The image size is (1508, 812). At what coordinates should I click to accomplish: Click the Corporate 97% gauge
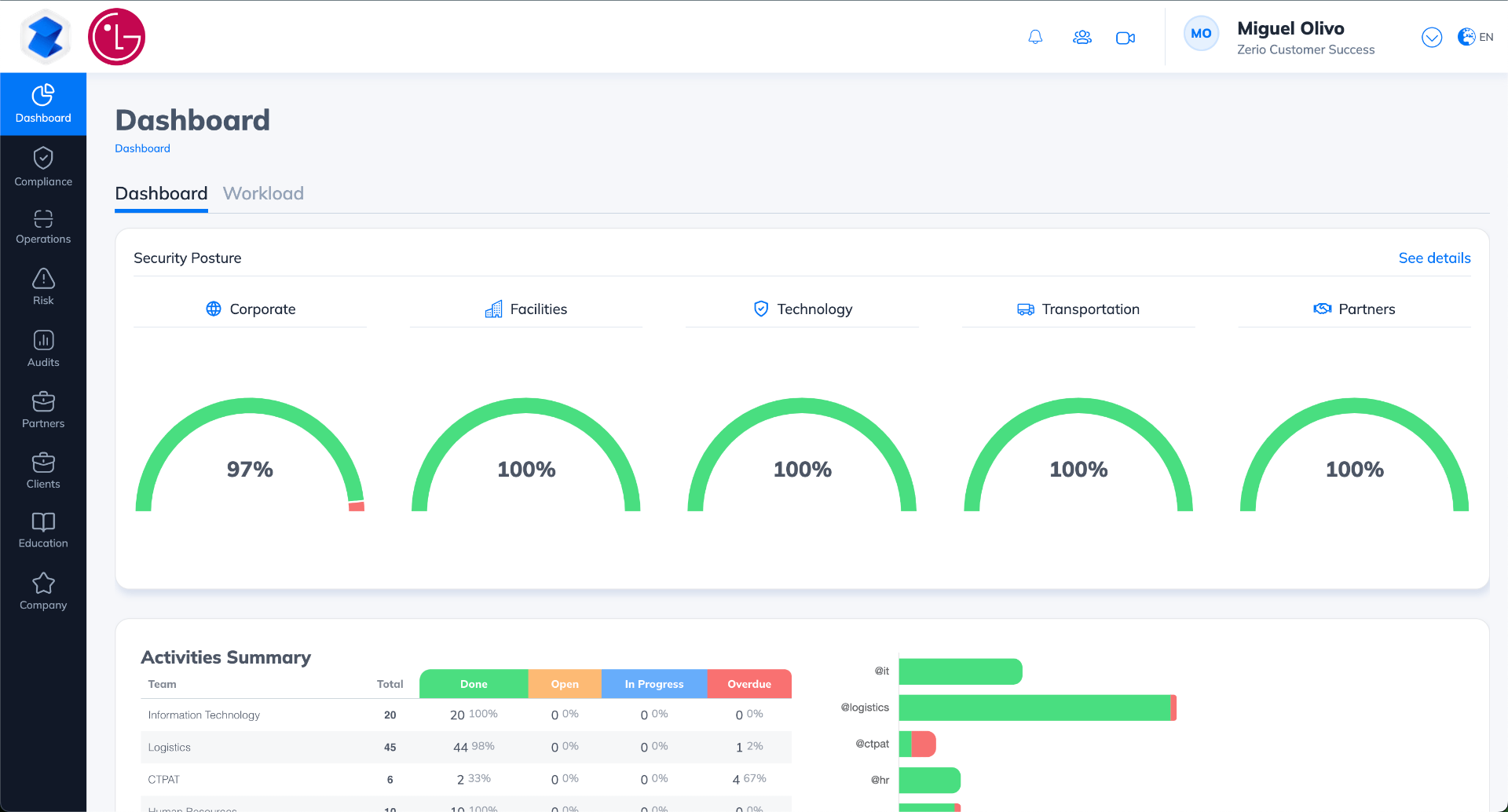click(250, 455)
